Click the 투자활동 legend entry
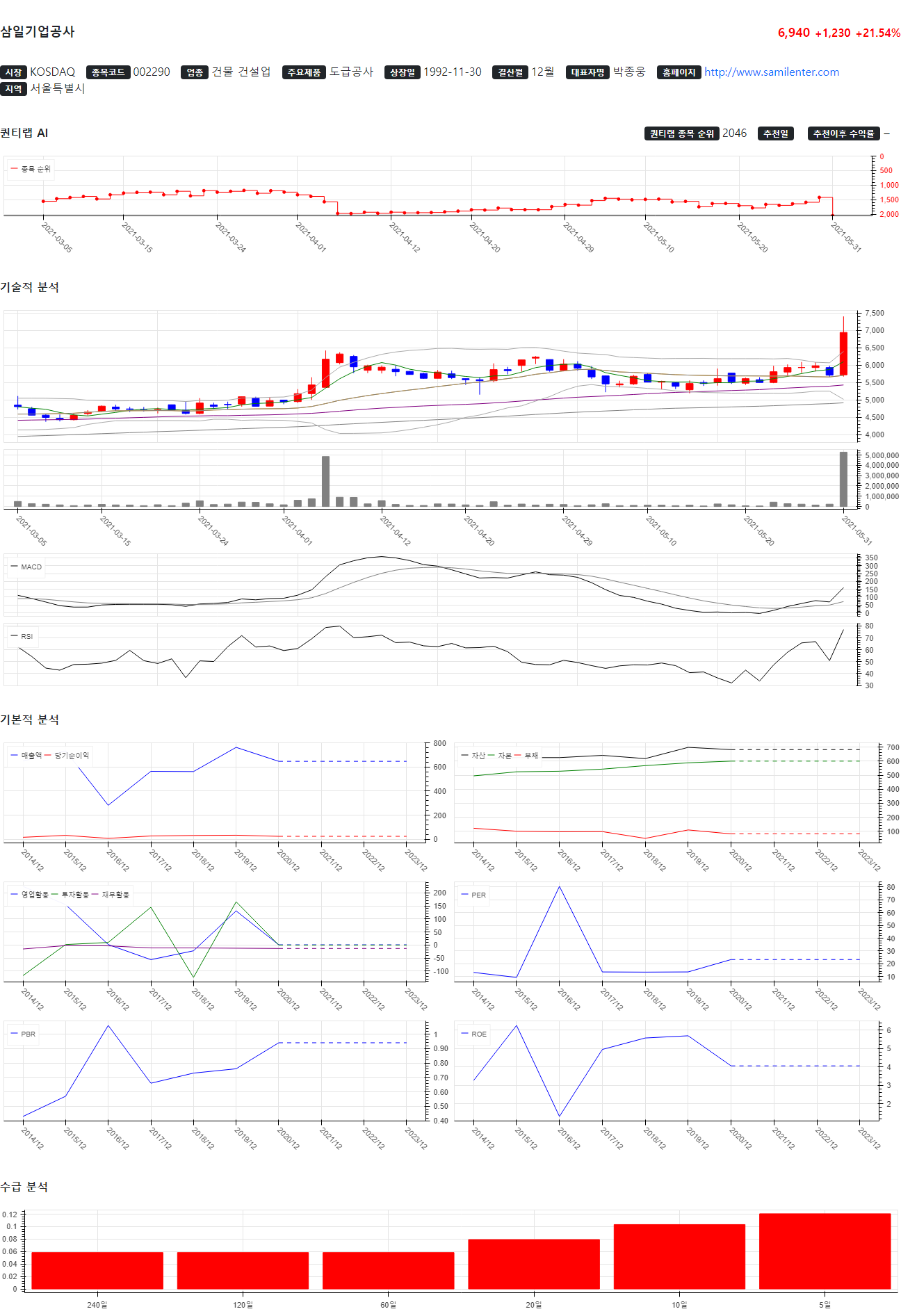The height and width of the screenshot is (1316, 901). pyautogui.click(x=70, y=895)
